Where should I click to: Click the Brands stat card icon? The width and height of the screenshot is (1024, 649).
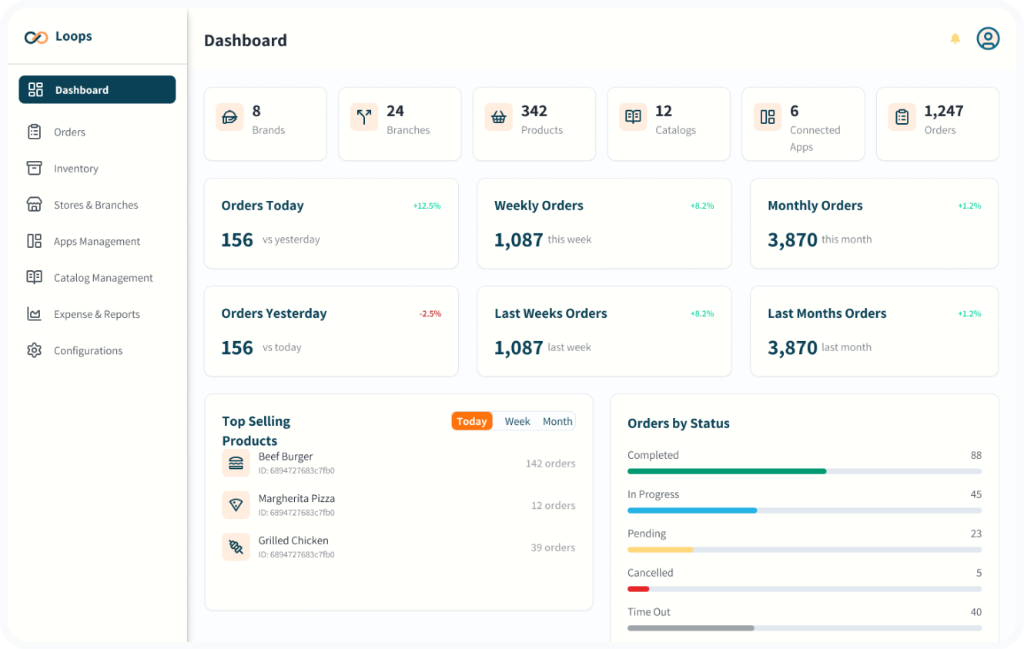231,116
